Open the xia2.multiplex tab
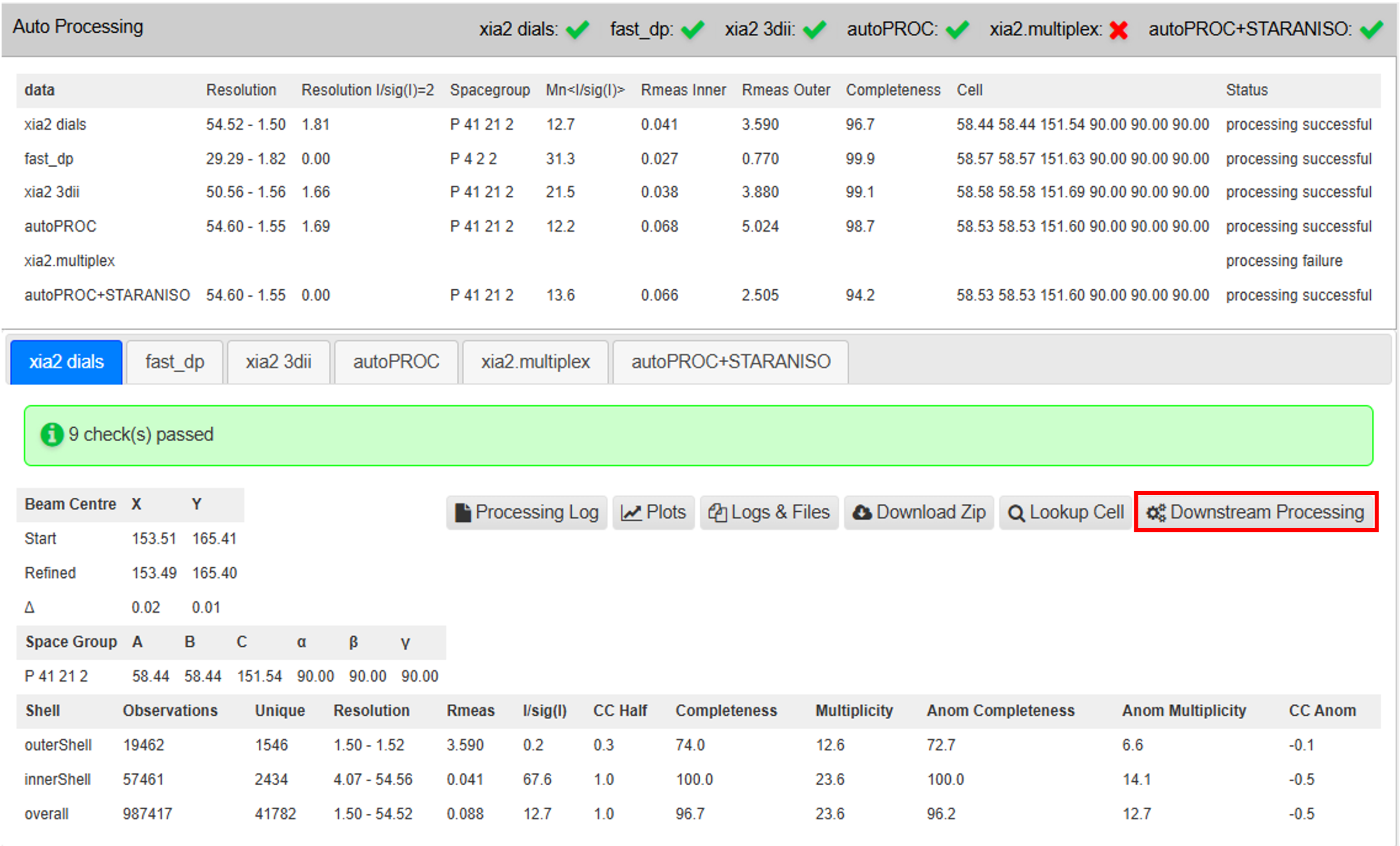1400x846 pixels. (x=536, y=362)
